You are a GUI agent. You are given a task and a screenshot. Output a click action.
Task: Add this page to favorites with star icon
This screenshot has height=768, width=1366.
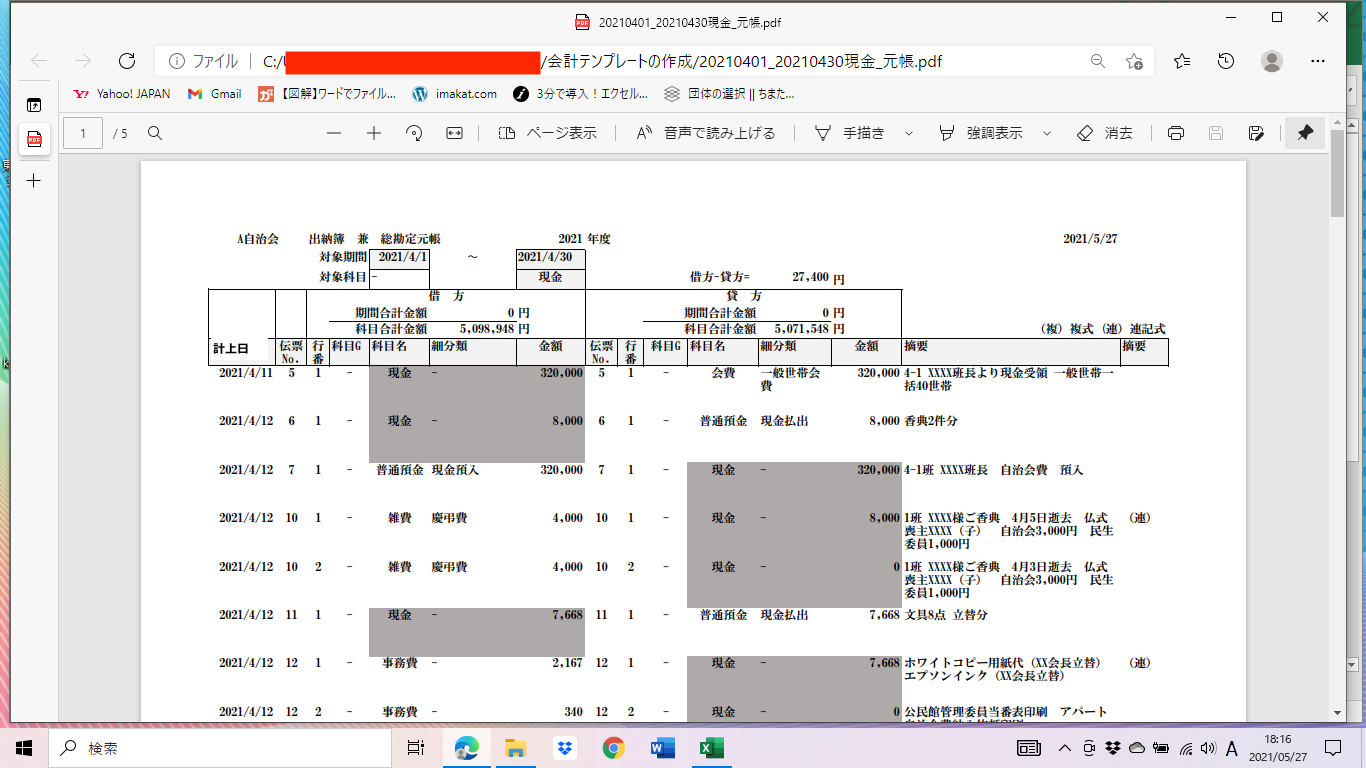[x=1134, y=61]
